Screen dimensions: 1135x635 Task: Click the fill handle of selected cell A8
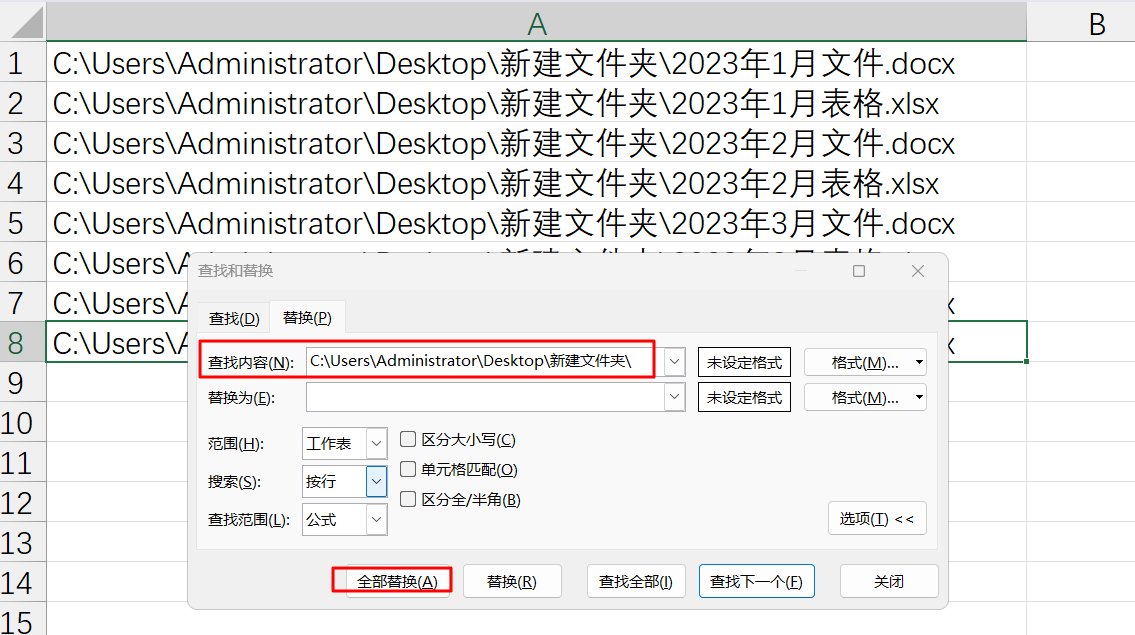[x=1026, y=361]
